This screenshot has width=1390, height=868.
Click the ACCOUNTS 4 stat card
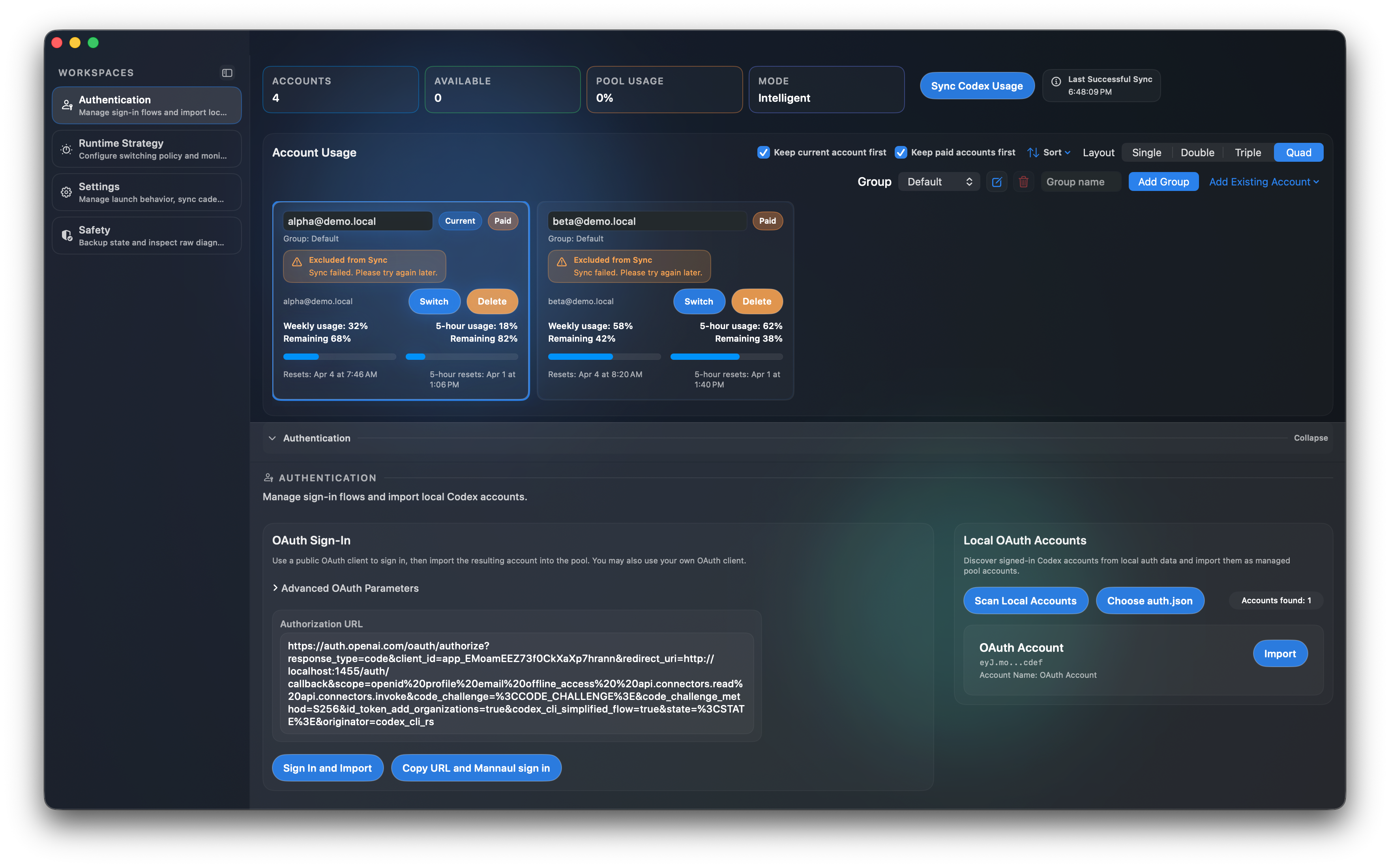tap(341, 90)
